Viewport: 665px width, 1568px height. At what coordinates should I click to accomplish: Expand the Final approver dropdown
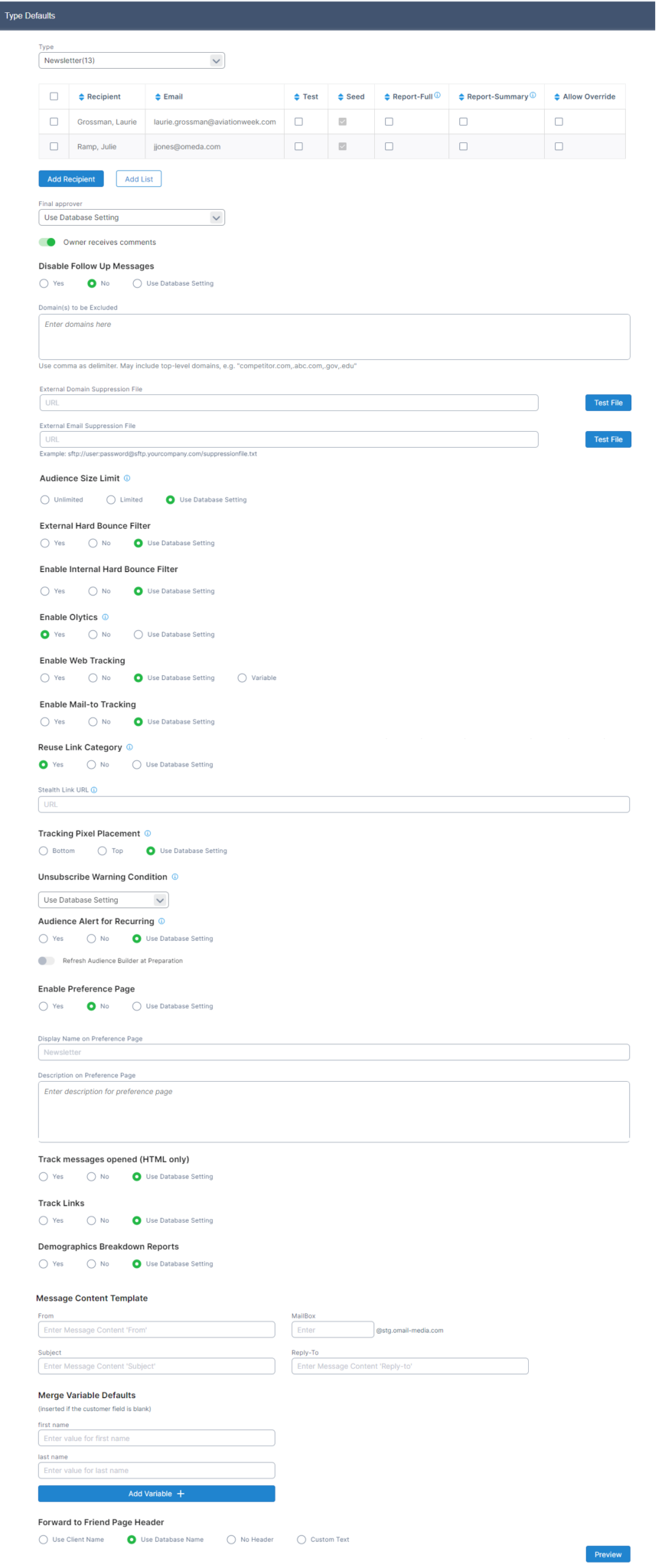[x=132, y=217]
